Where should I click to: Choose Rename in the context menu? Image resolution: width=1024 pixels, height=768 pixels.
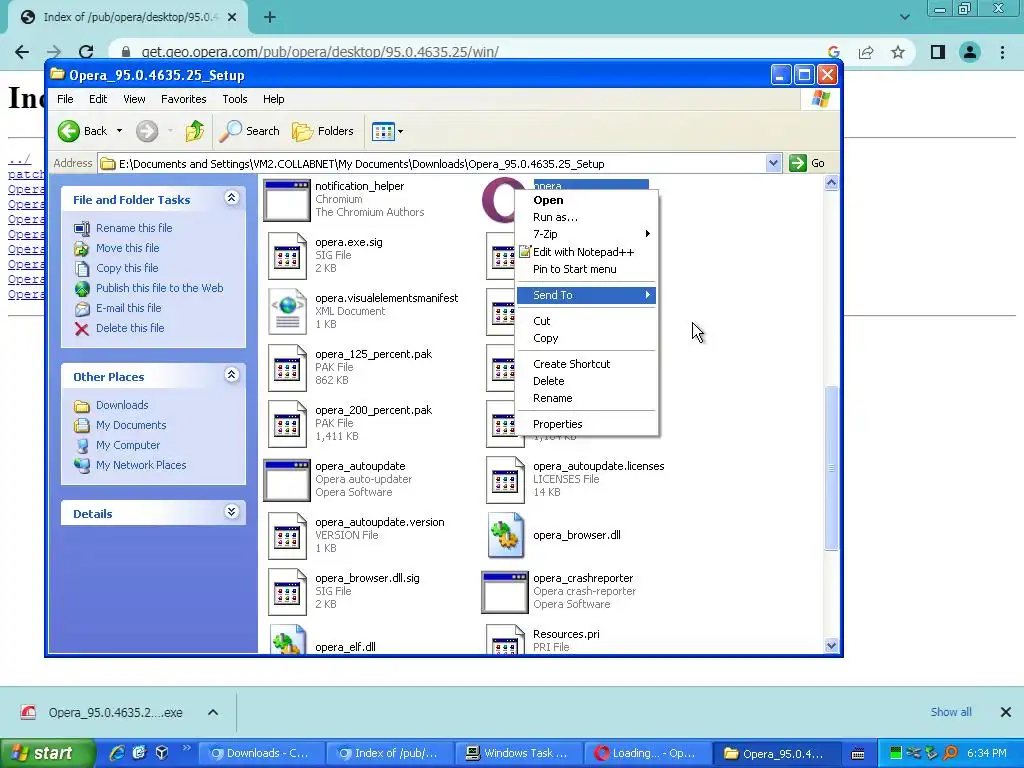(586, 398)
